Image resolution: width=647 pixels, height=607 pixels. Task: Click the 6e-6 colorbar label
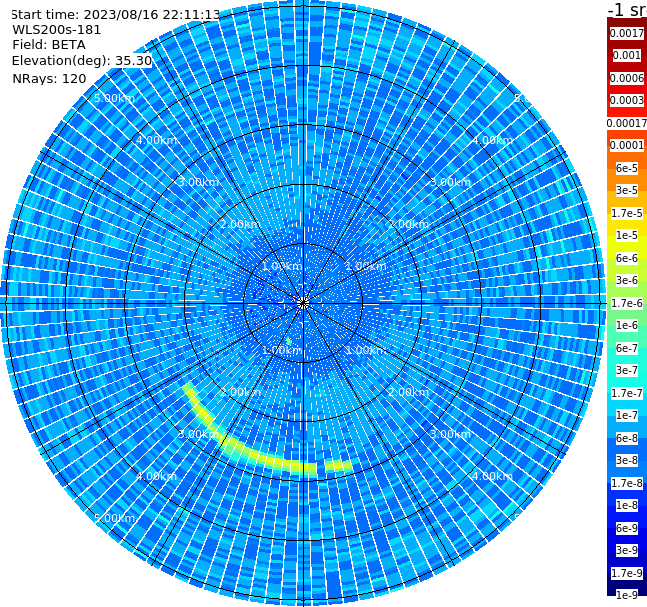point(627,258)
